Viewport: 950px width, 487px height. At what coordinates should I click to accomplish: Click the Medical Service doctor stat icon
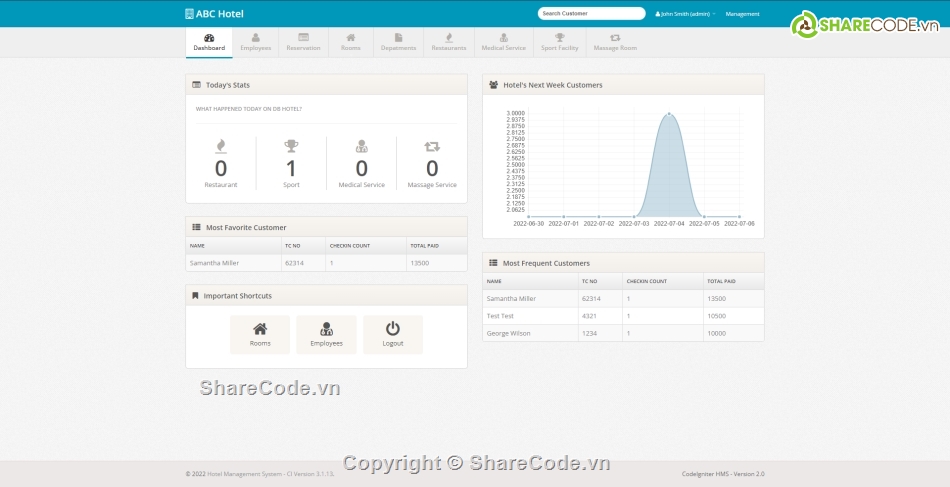click(x=362, y=146)
